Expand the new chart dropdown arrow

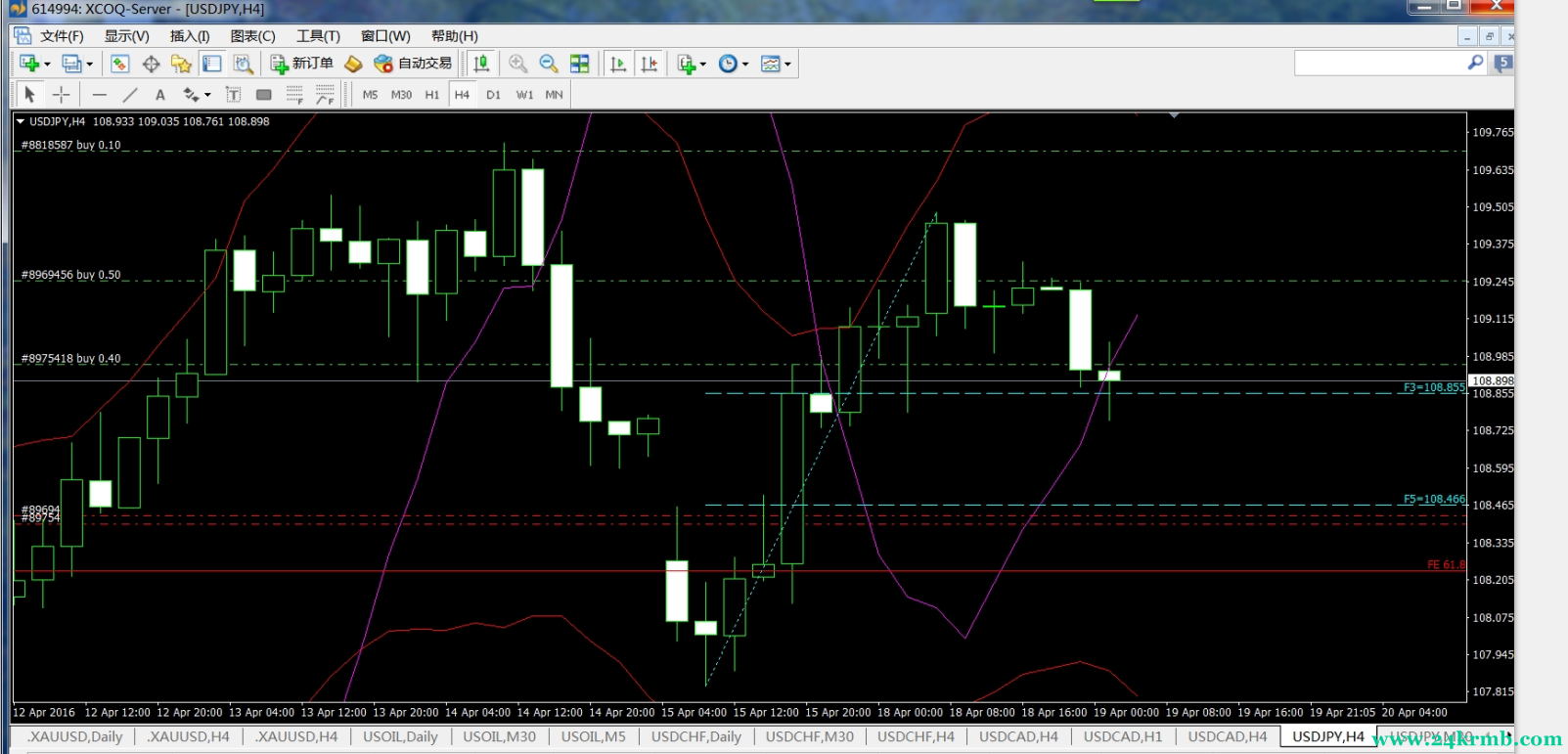[47, 65]
